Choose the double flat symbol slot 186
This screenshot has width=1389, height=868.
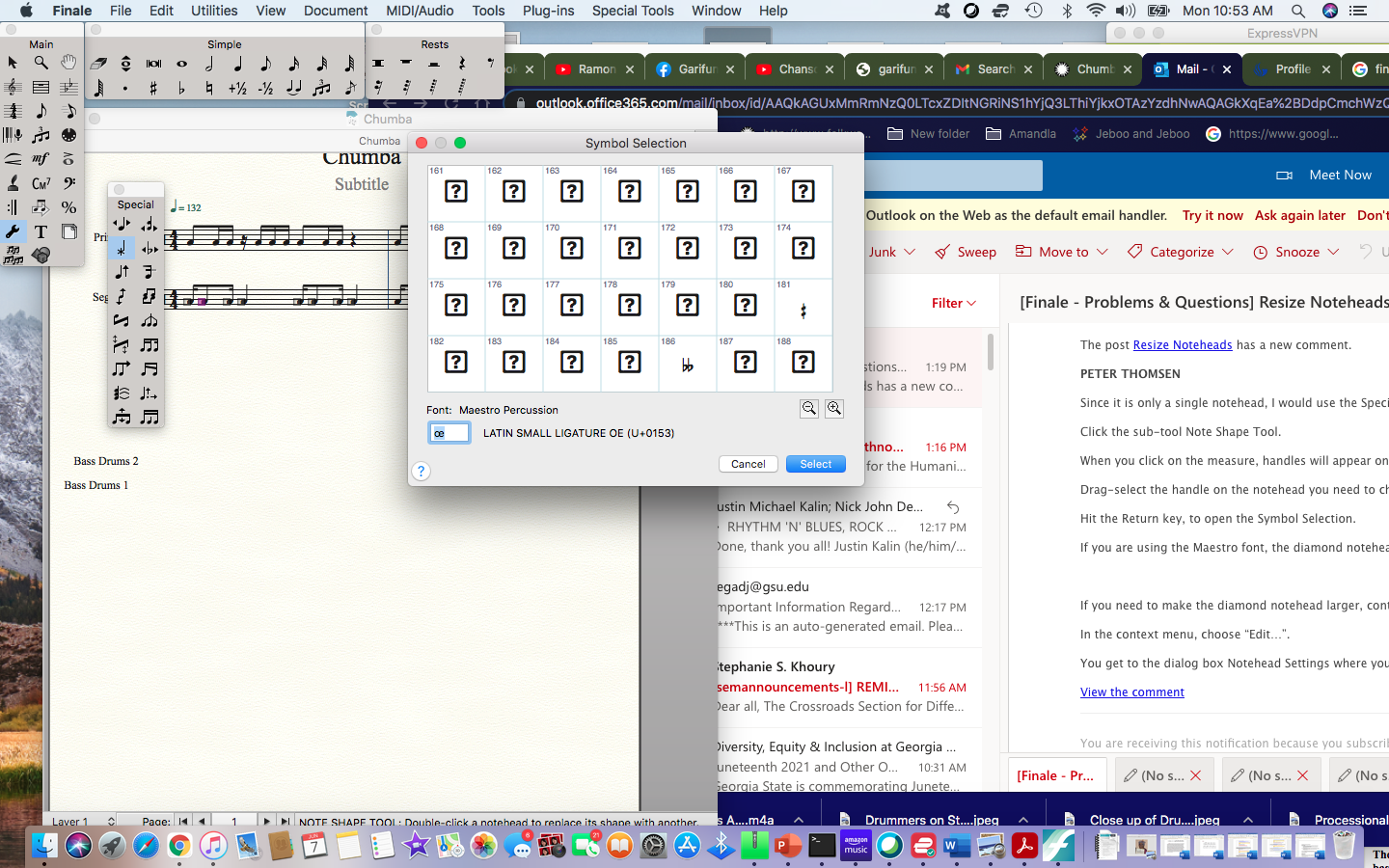(687, 365)
